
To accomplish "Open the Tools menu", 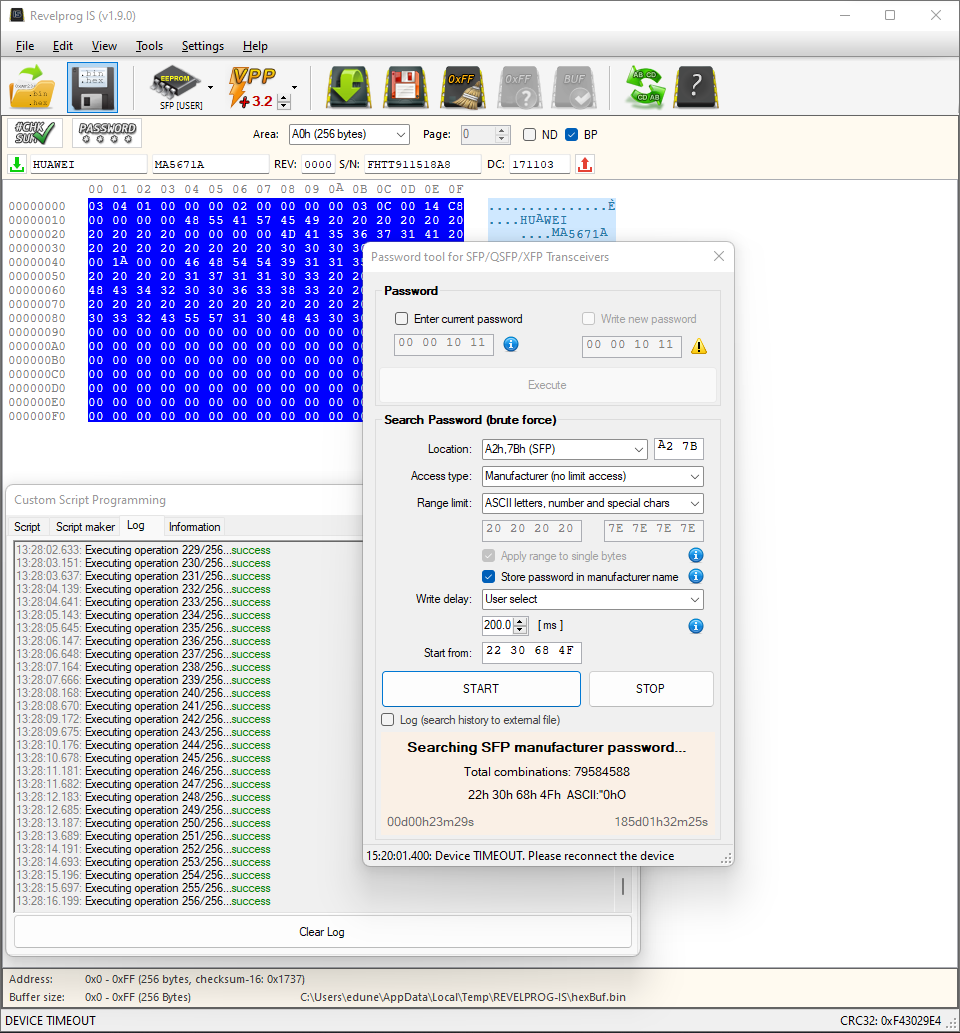I will click(x=149, y=46).
